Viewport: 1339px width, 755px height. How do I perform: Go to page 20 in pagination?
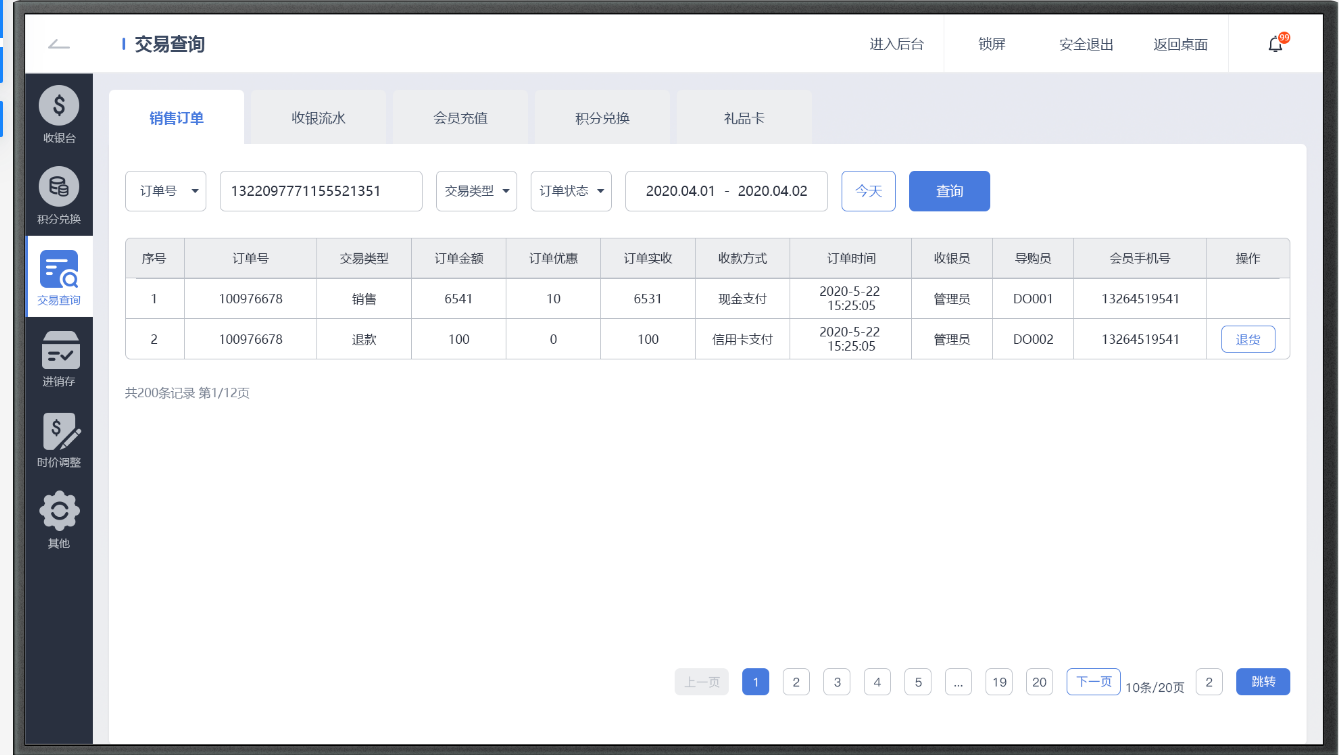click(x=1040, y=682)
